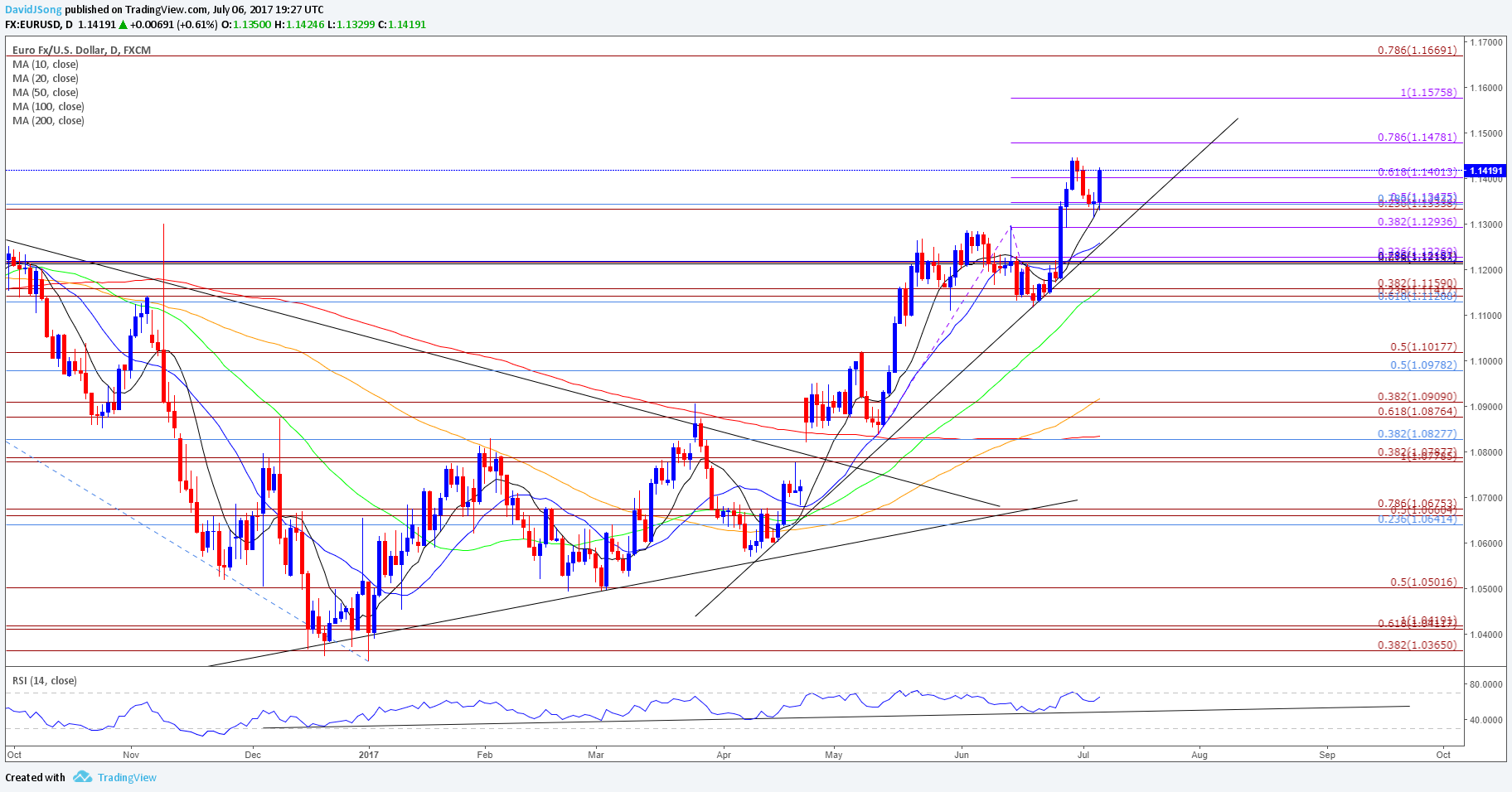1512x792 pixels.
Task: Click the 0.5(1.05016) Fibonacci label
Action: point(1423,582)
